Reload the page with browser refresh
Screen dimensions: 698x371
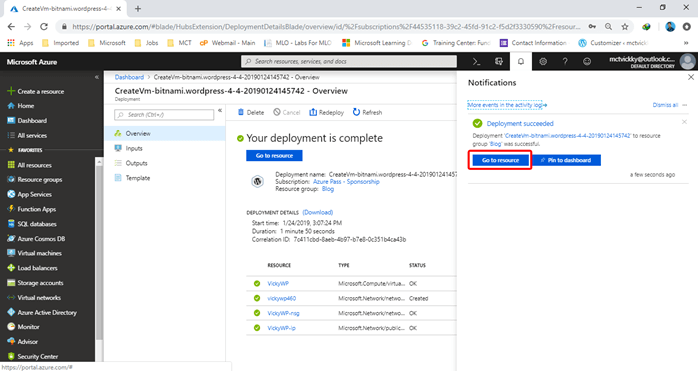click(x=44, y=27)
